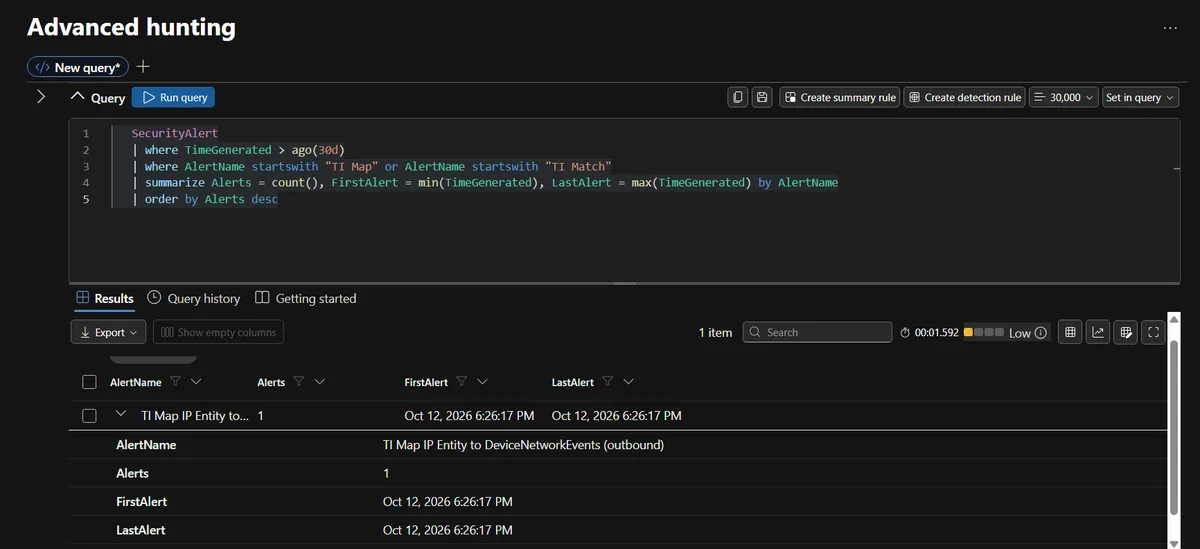The height and width of the screenshot is (549, 1200).
Task: Open the 30,000 result limit dropdown
Action: [x=1062, y=97]
